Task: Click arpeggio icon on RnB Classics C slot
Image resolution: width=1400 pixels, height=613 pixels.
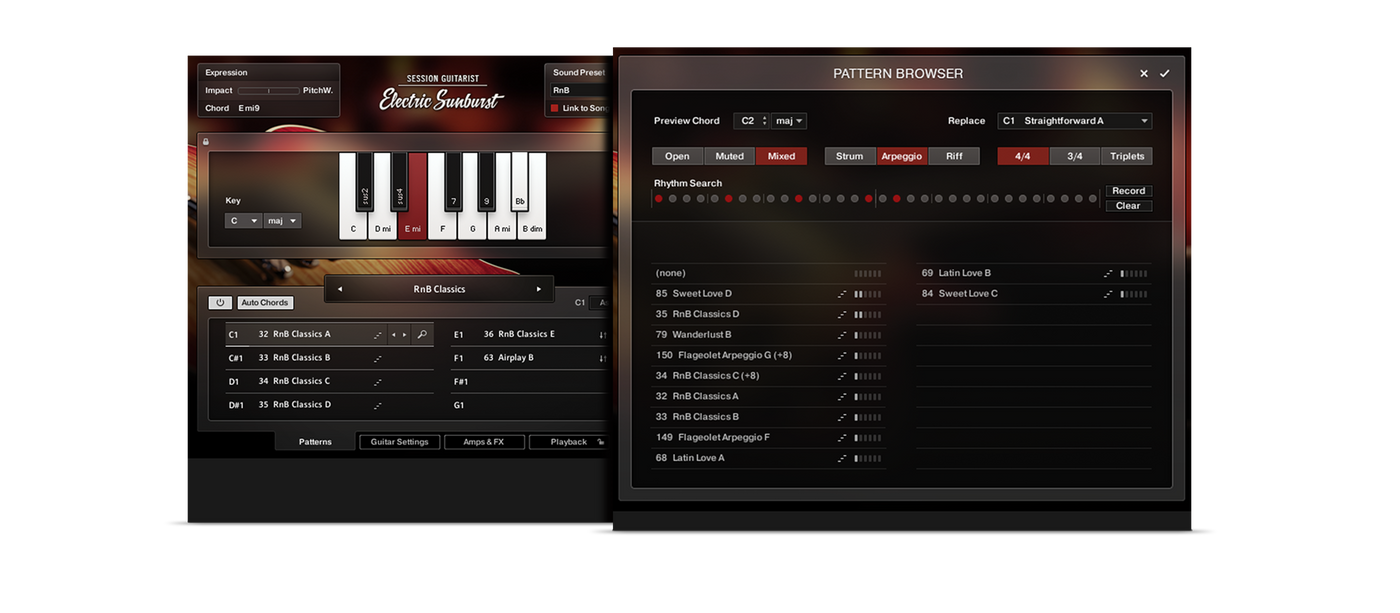Action: (x=378, y=382)
